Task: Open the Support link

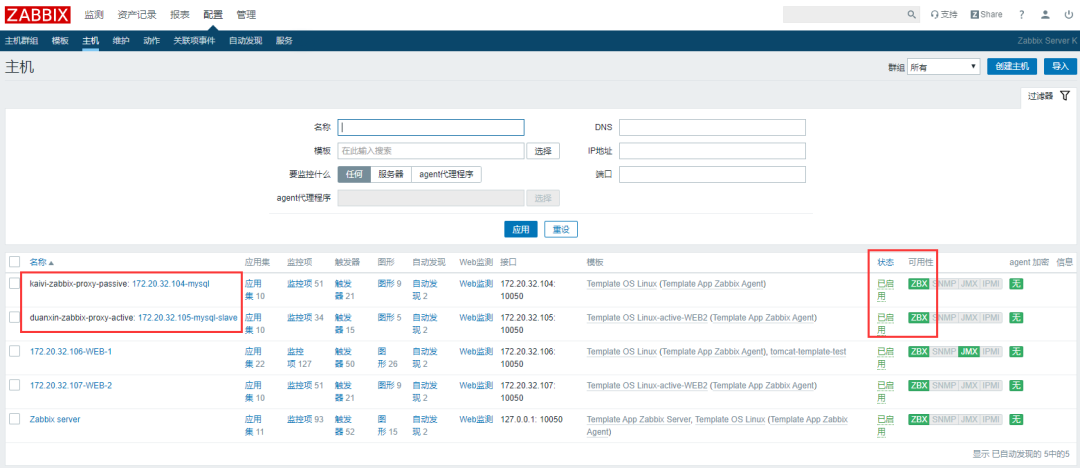Action: tap(944, 14)
